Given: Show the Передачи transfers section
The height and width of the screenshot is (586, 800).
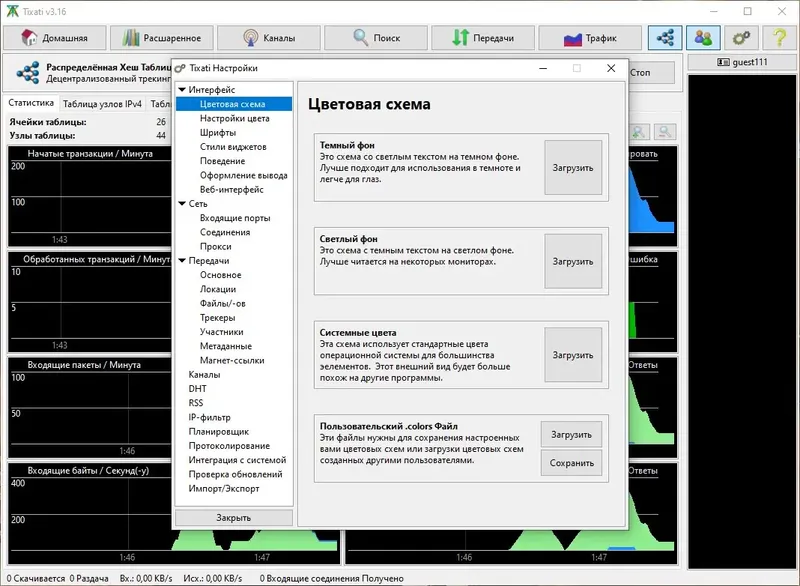Looking at the screenshot, I should point(483,38).
